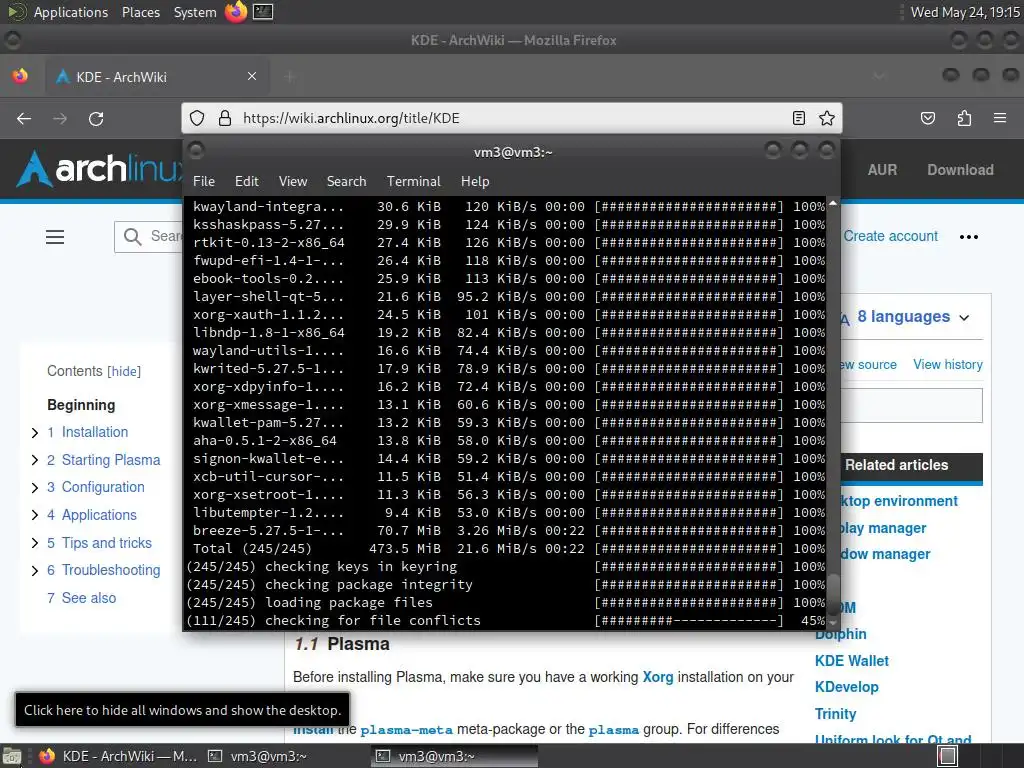Go to See also contents entry
Screen dimensions: 1024x768
coord(82,598)
